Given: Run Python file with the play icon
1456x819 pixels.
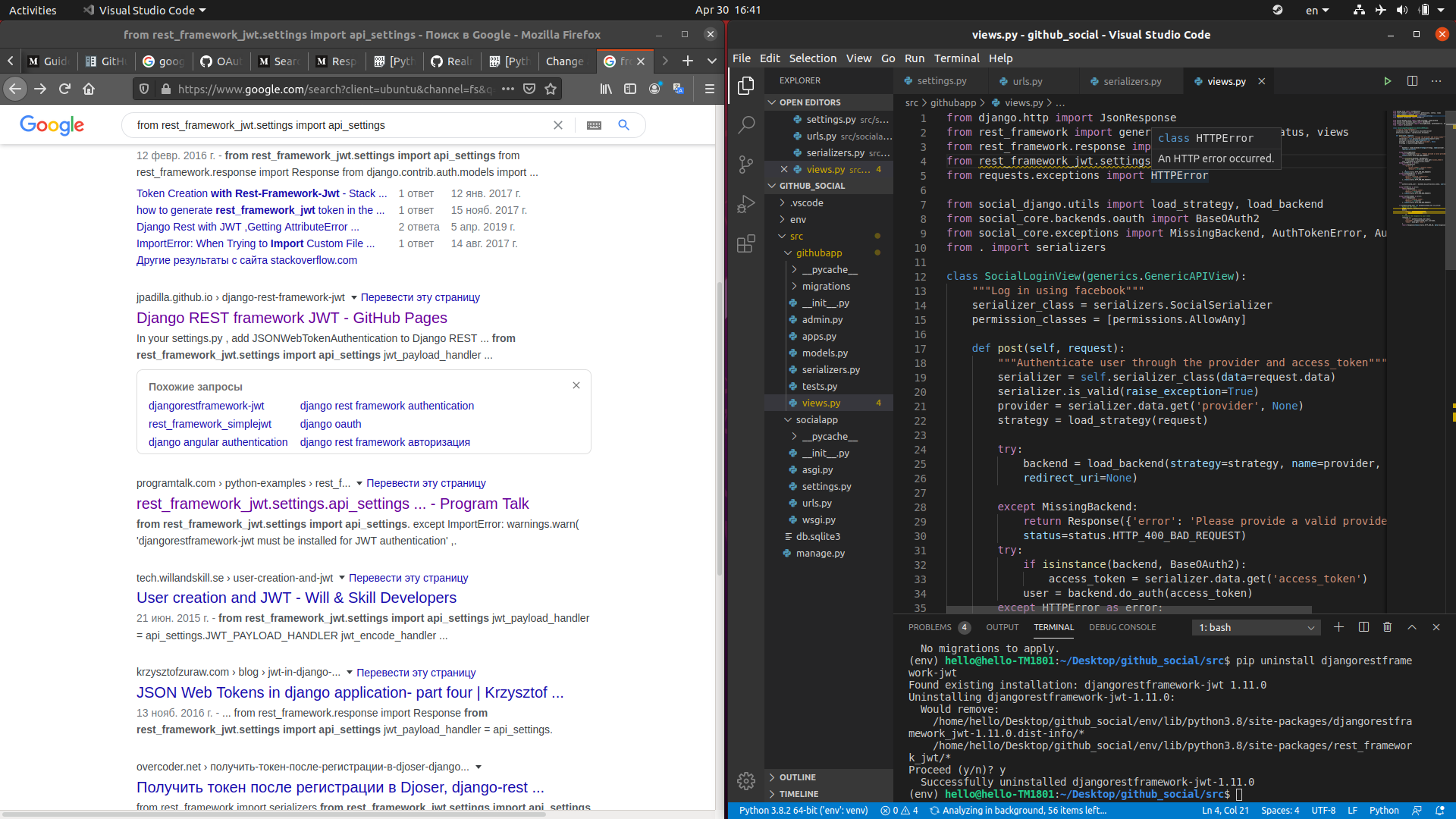Looking at the screenshot, I should click(1387, 81).
